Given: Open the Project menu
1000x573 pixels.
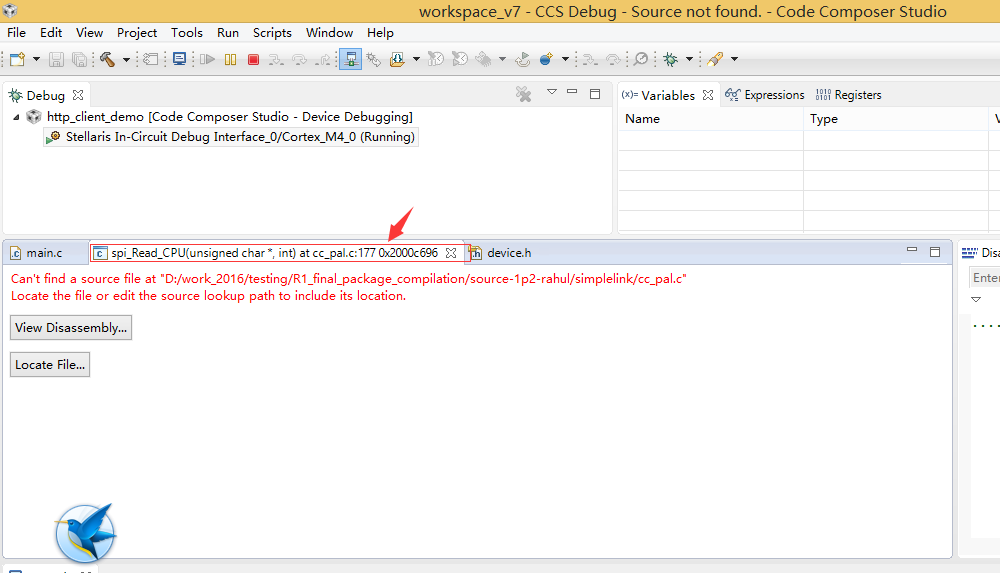Looking at the screenshot, I should (x=136, y=33).
